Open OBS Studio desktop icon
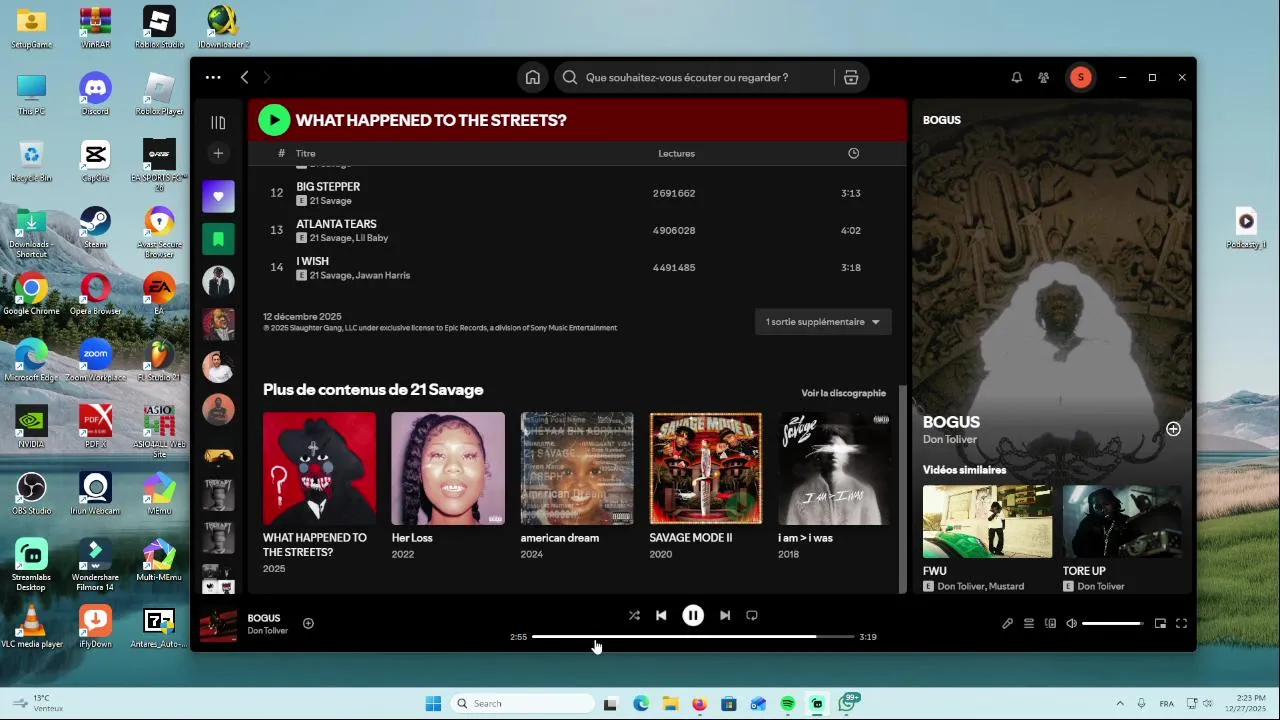The height and width of the screenshot is (720, 1280). point(31,493)
